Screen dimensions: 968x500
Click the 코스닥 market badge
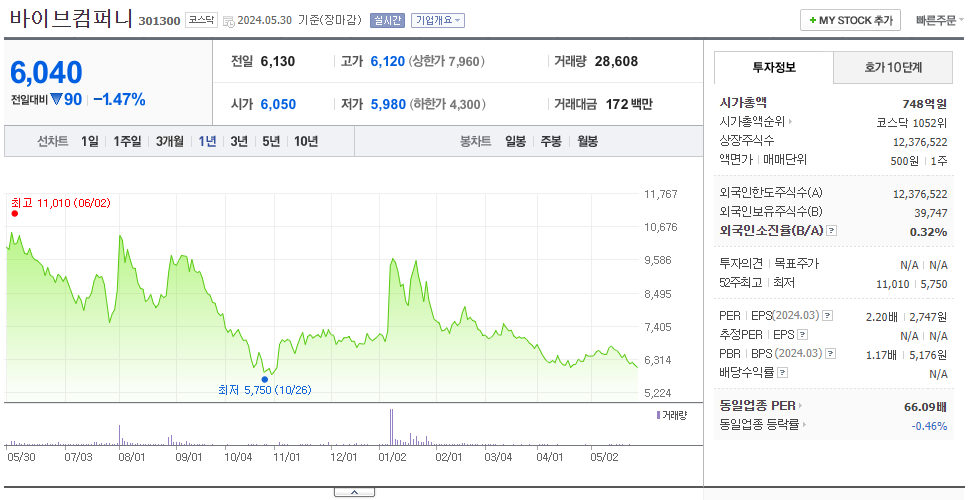point(201,20)
